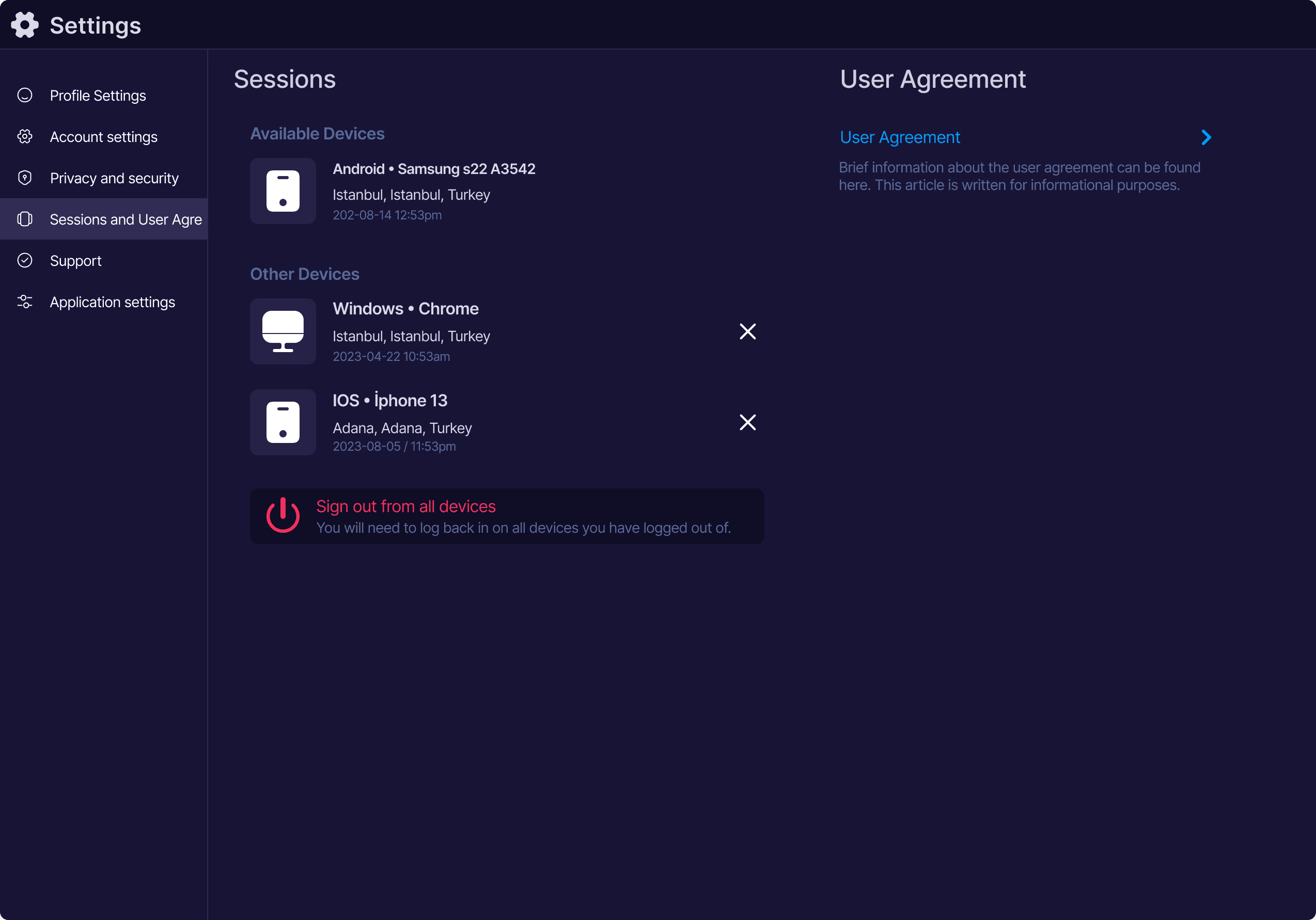Click the Support checkmark circle icon
1316x920 pixels.
[25, 260]
